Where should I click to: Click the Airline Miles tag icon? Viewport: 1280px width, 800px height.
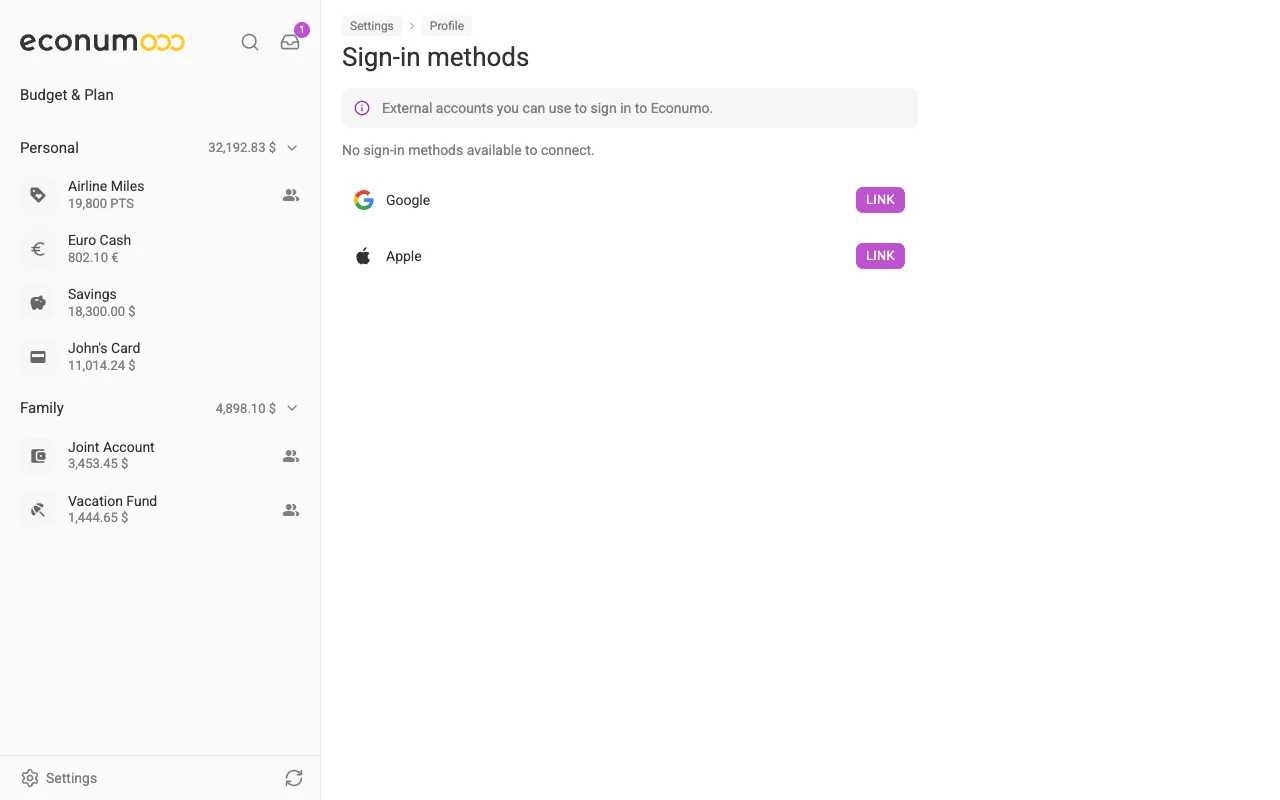pyautogui.click(x=38, y=195)
